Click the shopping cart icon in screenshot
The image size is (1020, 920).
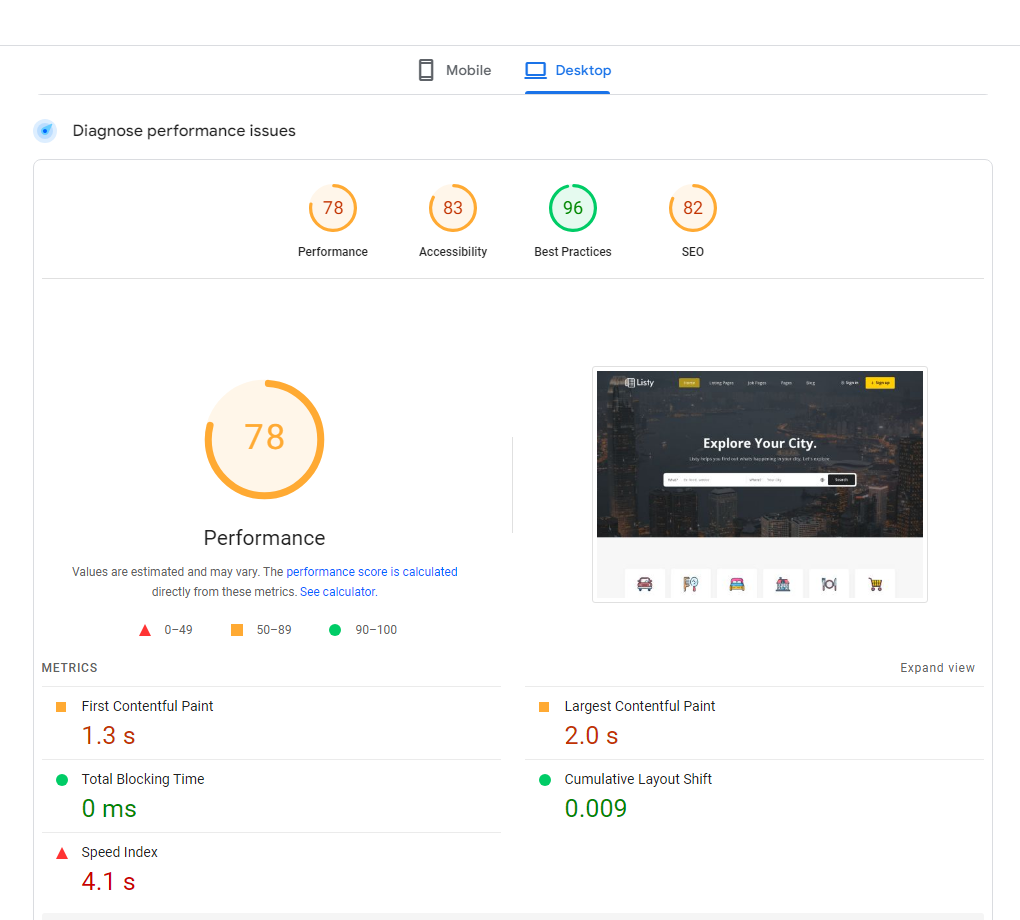tap(876, 584)
